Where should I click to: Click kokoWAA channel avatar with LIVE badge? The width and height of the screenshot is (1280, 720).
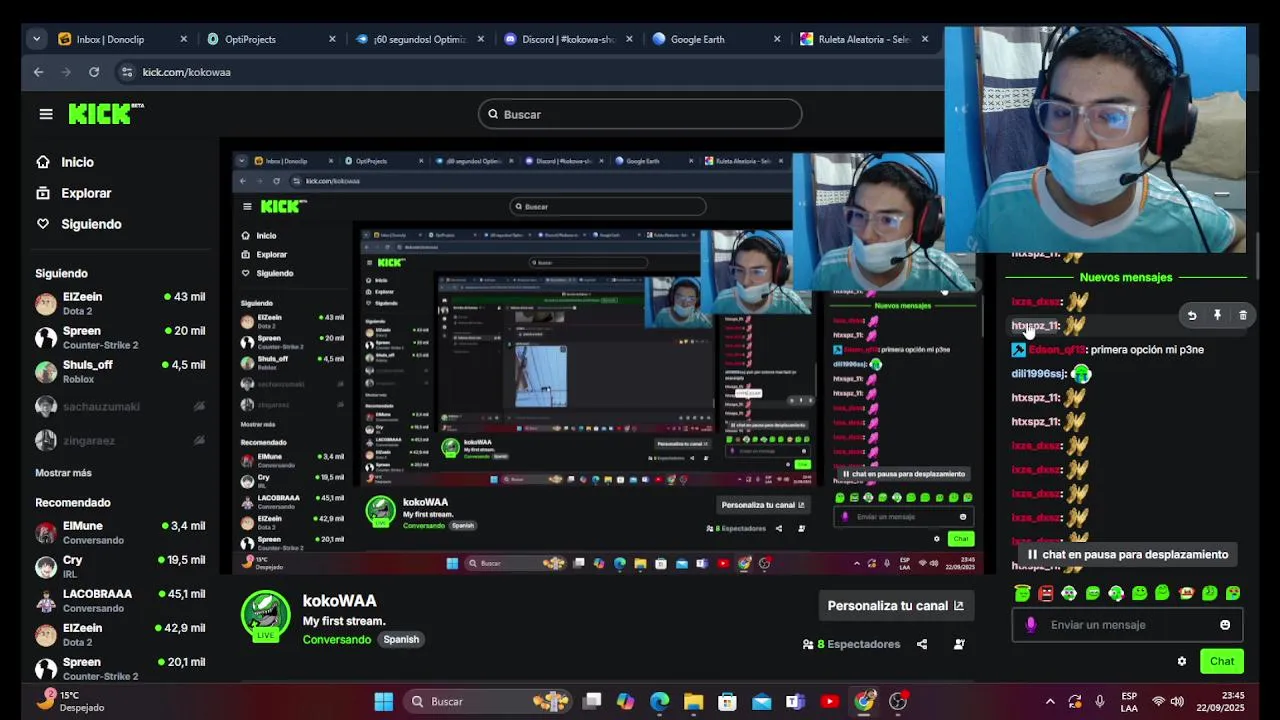266,615
